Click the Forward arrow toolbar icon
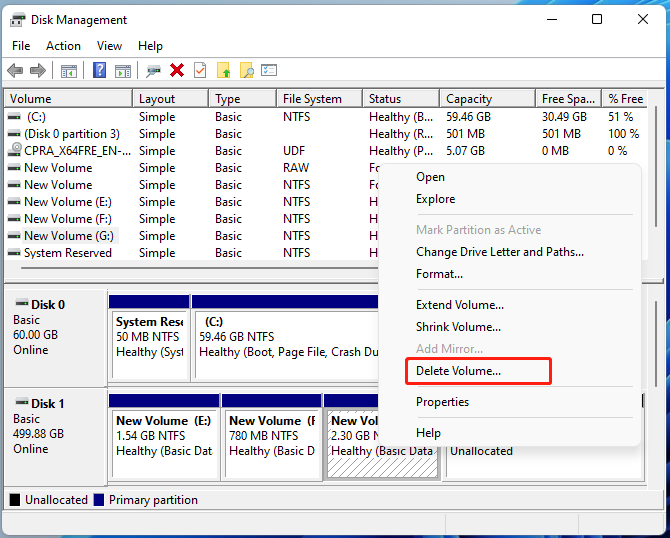This screenshot has width=670, height=538. [x=38, y=70]
